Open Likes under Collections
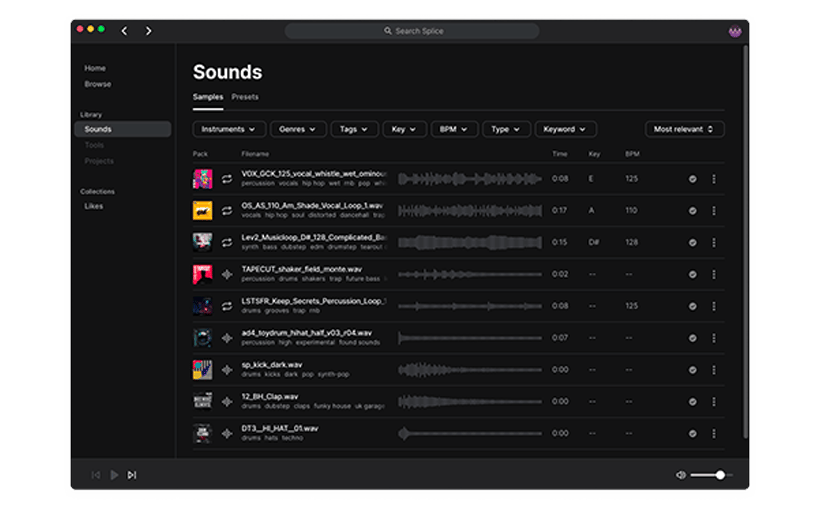This screenshot has height=510, width=821. click(94, 206)
